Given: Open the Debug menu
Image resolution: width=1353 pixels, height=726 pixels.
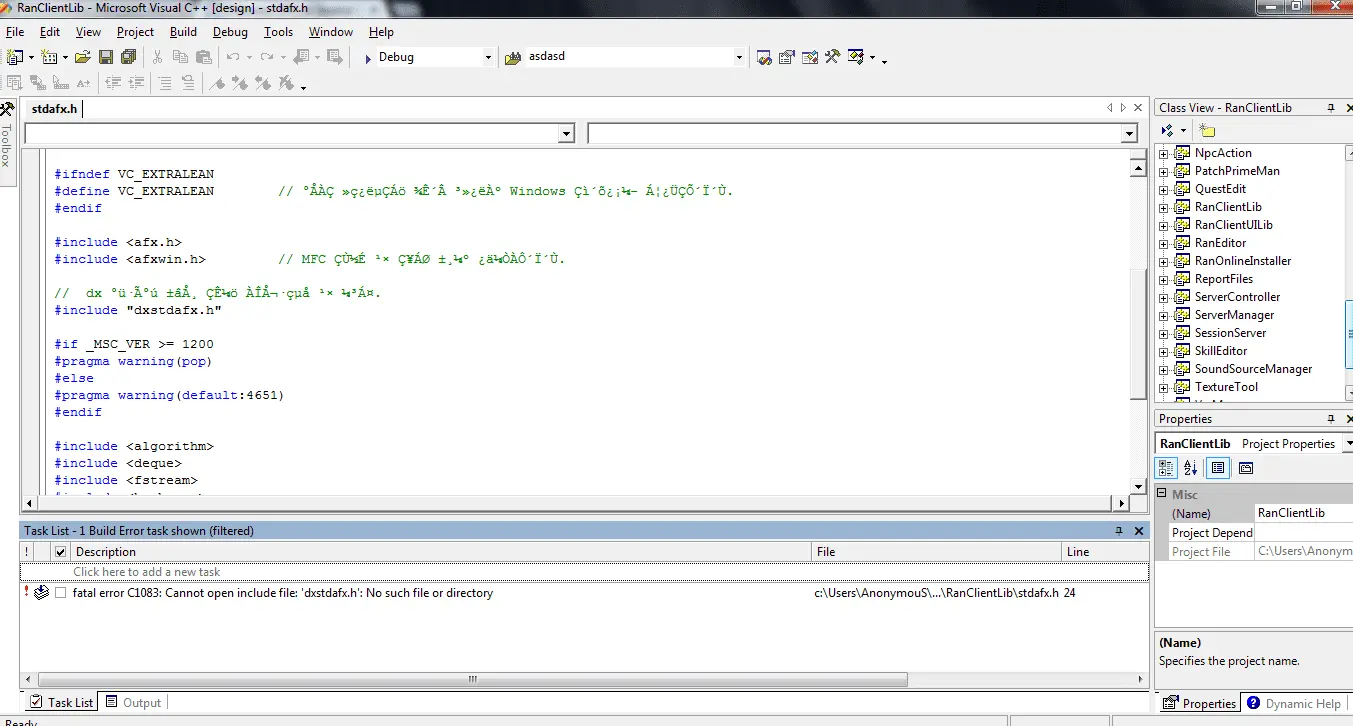Looking at the screenshot, I should (230, 31).
